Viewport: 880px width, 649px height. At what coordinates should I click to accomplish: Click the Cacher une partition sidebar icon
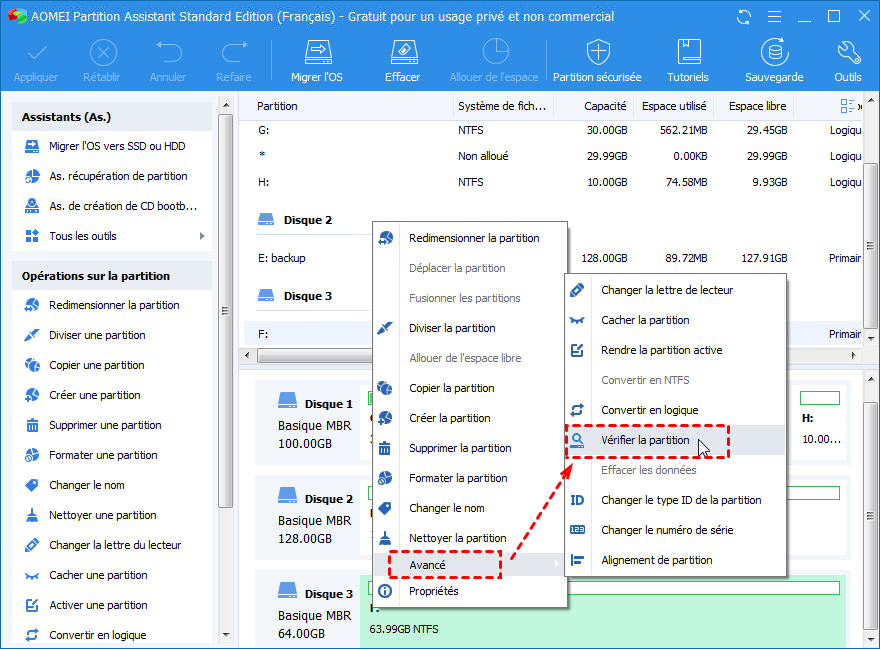click(33, 575)
